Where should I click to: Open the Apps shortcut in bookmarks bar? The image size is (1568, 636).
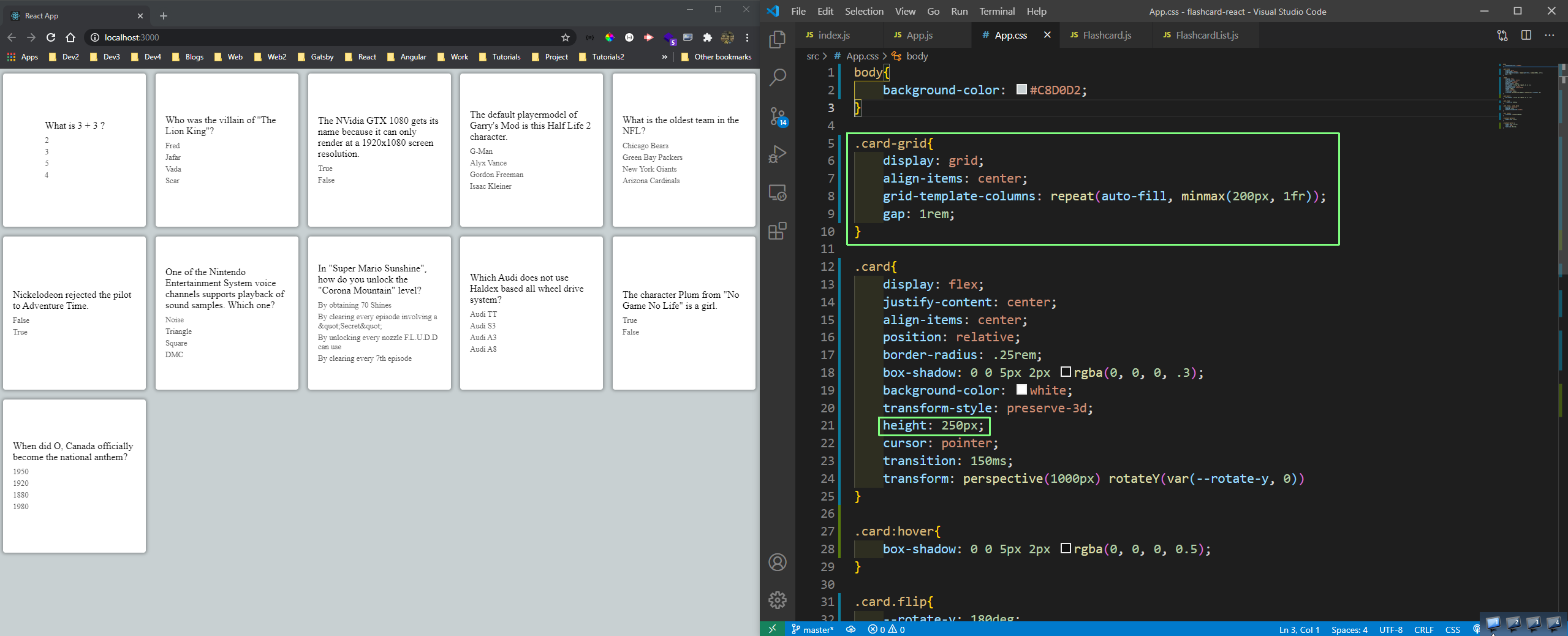(x=23, y=57)
